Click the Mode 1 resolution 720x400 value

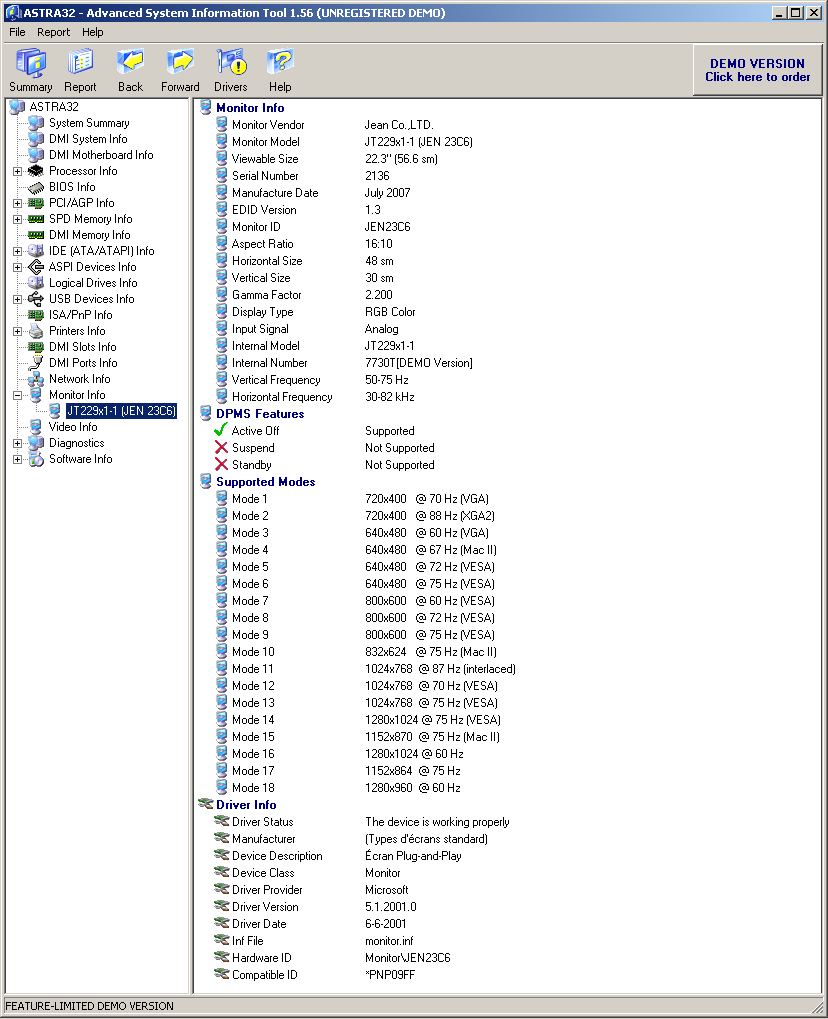[x=385, y=498]
